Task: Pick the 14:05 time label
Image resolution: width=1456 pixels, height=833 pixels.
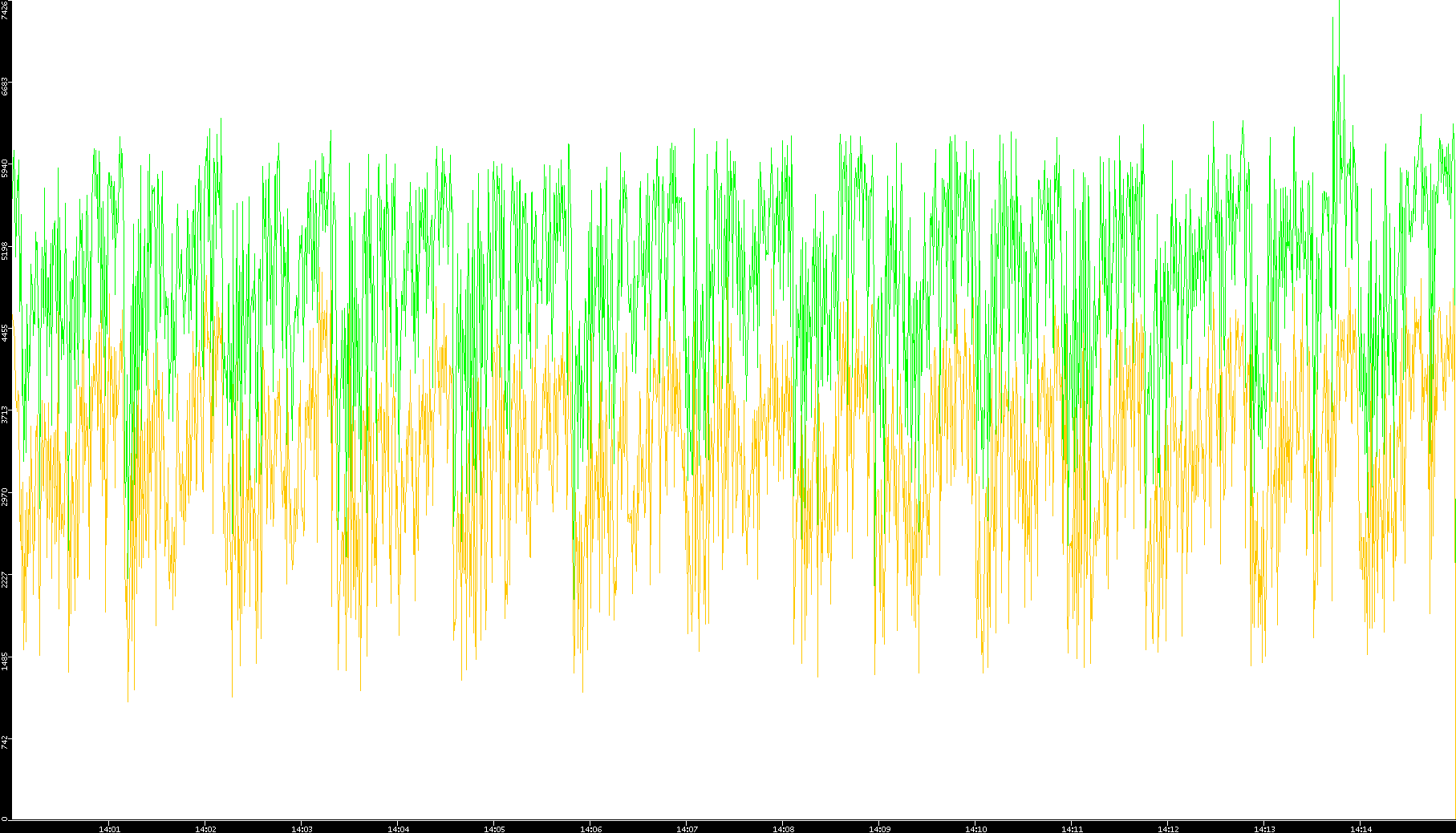Action: [494, 828]
